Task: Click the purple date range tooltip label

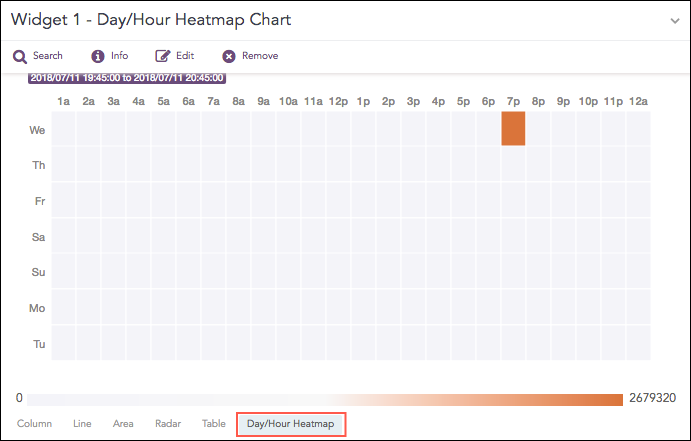Action: 126,78
